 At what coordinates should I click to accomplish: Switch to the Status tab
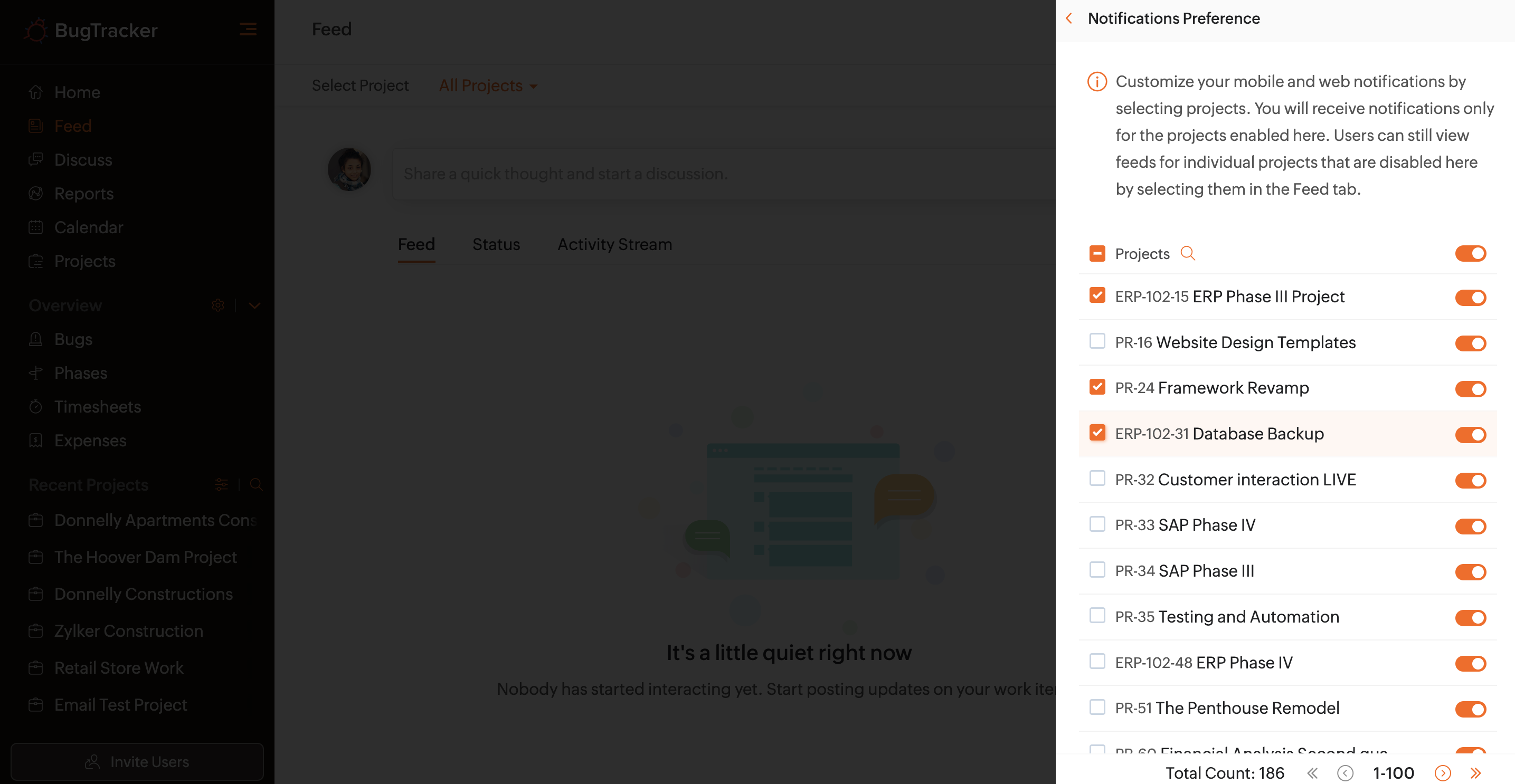click(496, 244)
